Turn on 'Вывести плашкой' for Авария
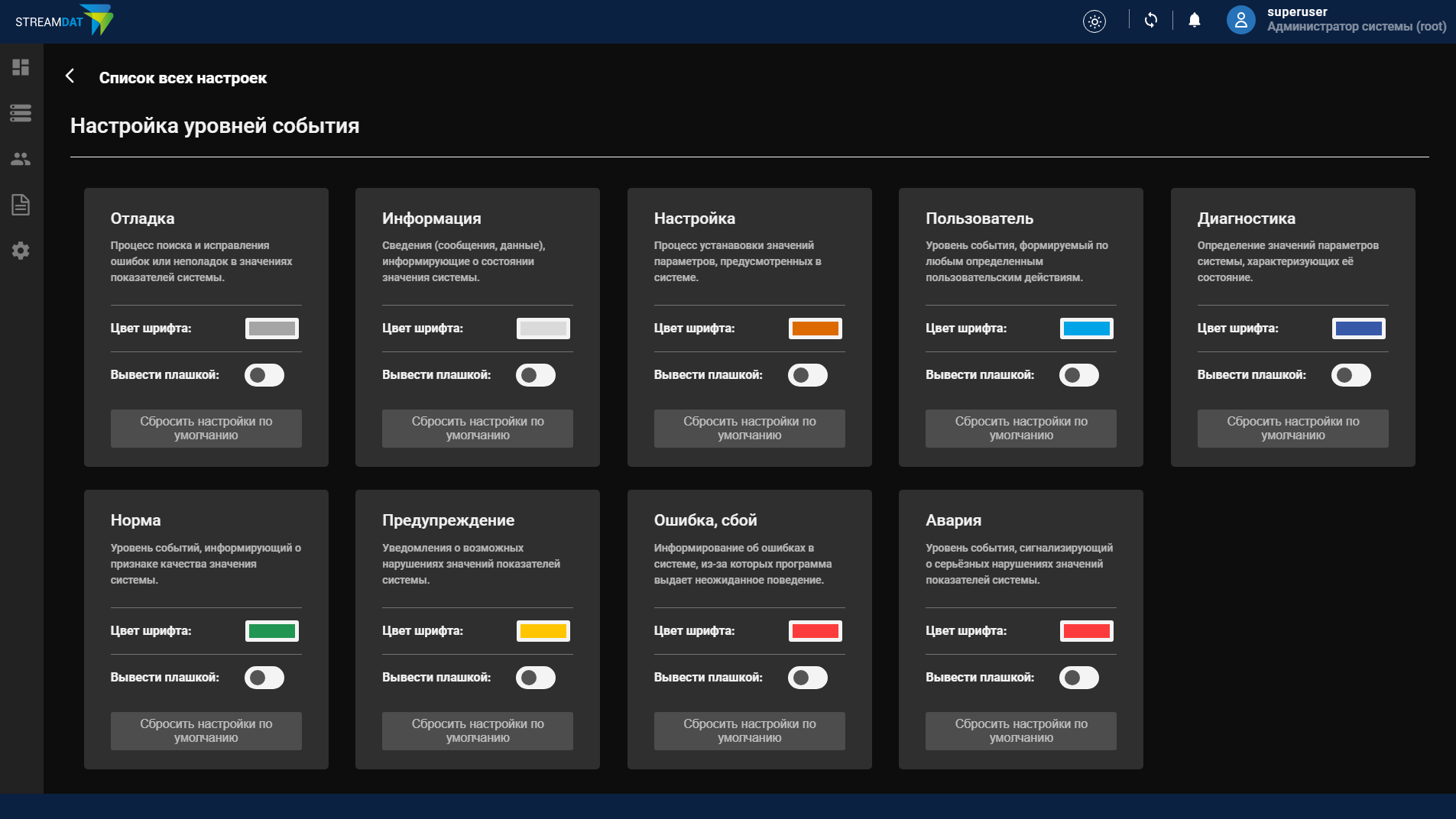Viewport: 1456px width, 819px height. 1078,678
